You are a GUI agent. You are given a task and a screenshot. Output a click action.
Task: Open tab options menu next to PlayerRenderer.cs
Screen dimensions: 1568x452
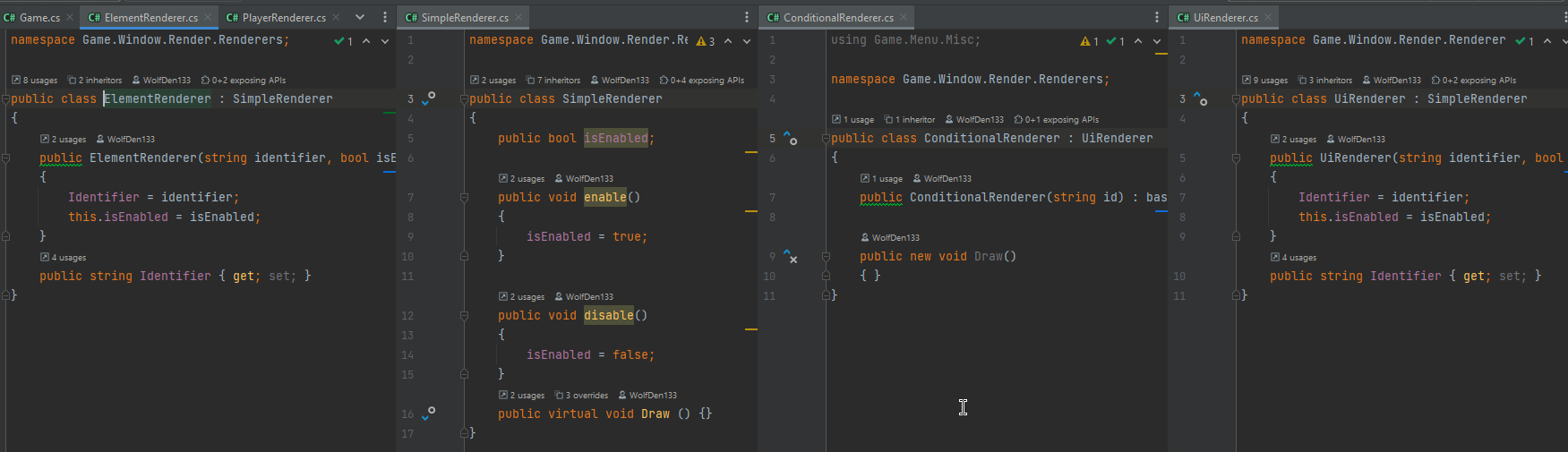(x=385, y=17)
